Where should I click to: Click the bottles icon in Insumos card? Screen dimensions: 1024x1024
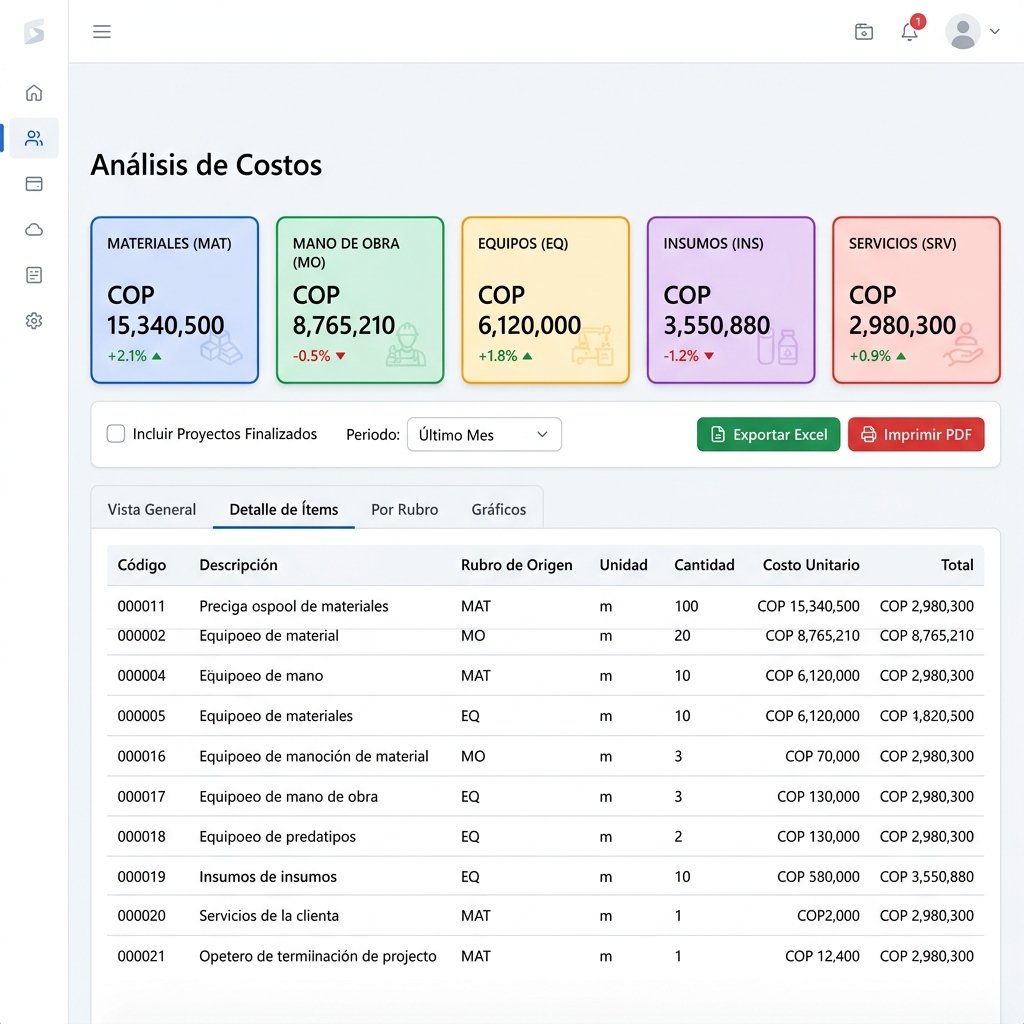point(778,346)
